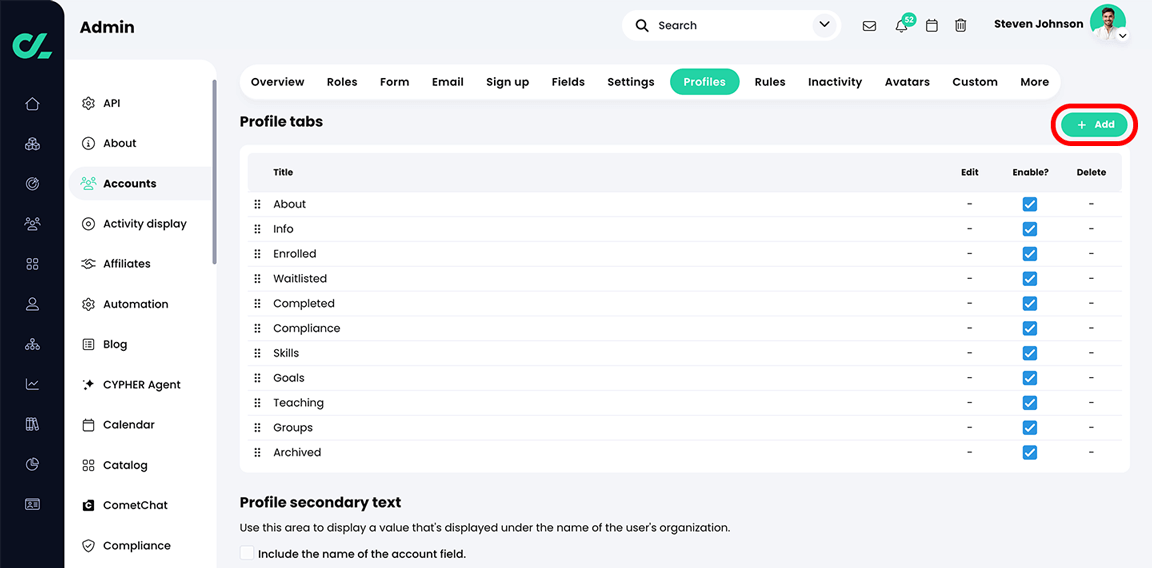Image resolution: width=1152 pixels, height=568 pixels.
Task: Switch to the Roles tab
Action: pos(342,82)
